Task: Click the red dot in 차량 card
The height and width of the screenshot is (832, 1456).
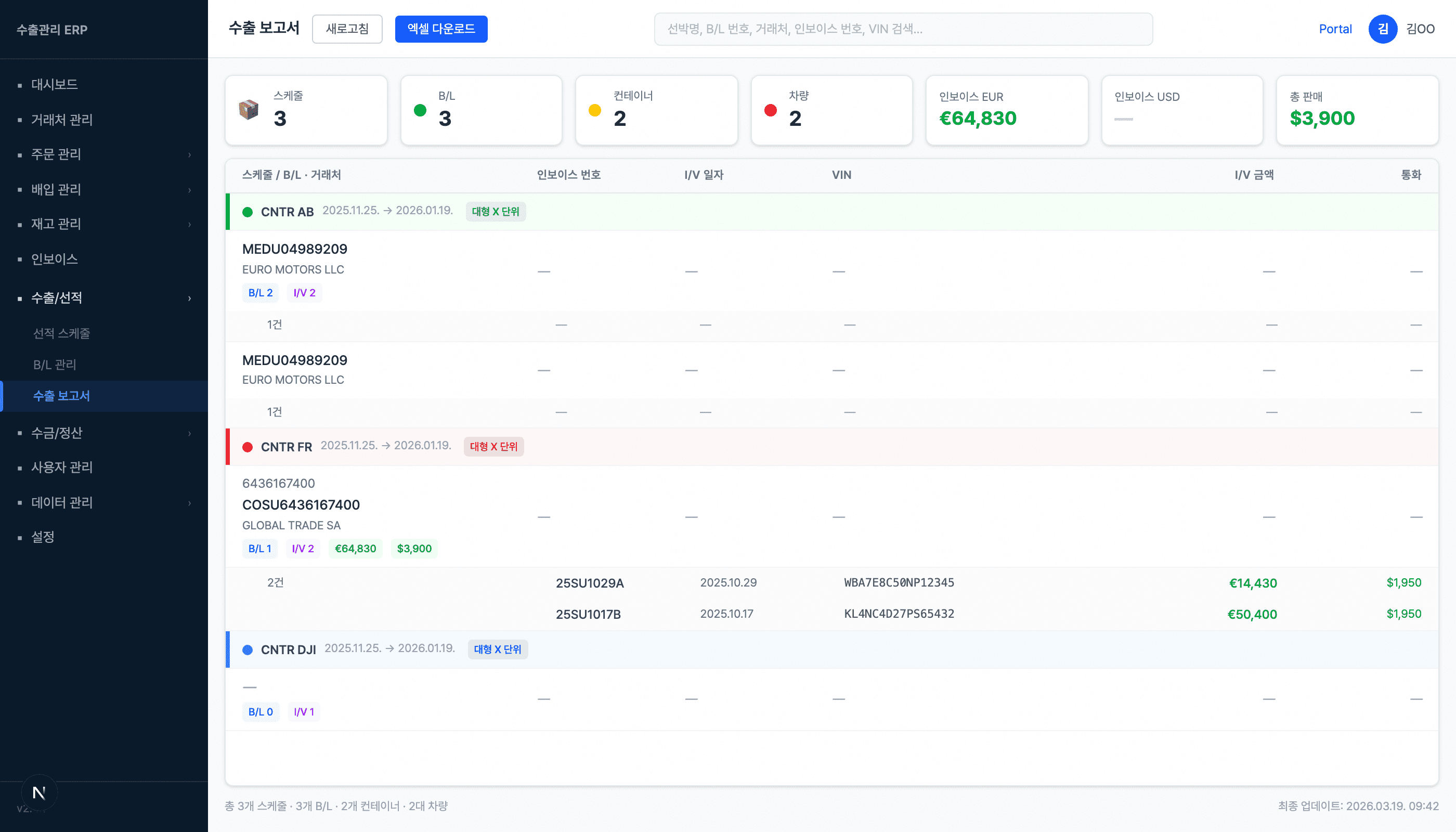Action: click(770, 110)
